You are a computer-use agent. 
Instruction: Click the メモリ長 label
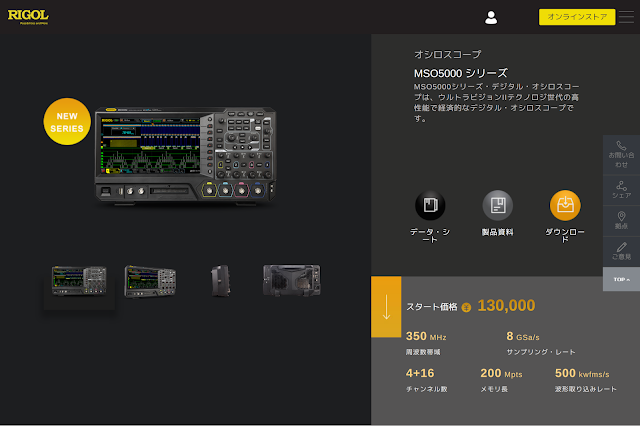[494, 389]
